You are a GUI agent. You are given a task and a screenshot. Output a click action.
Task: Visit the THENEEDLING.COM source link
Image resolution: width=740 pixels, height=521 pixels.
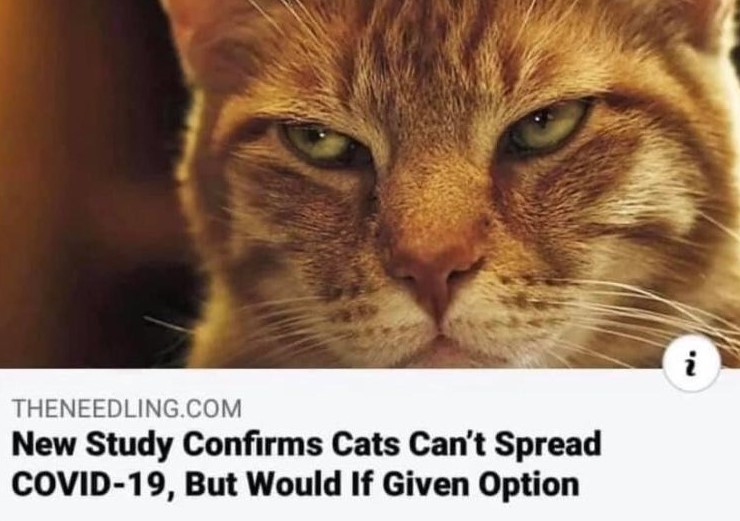[127, 409]
